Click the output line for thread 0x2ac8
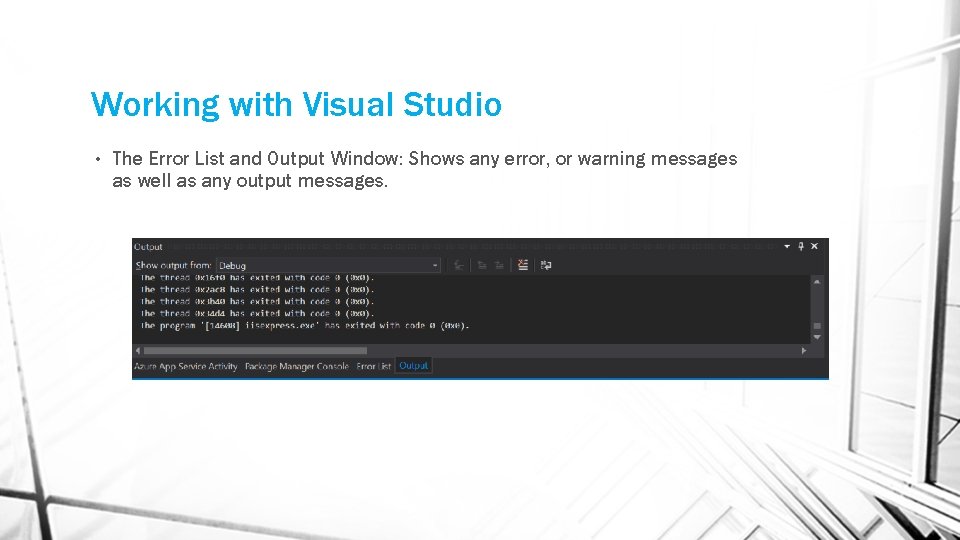The width and height of the screenshot is (960, 540). [x=257, y=290]
